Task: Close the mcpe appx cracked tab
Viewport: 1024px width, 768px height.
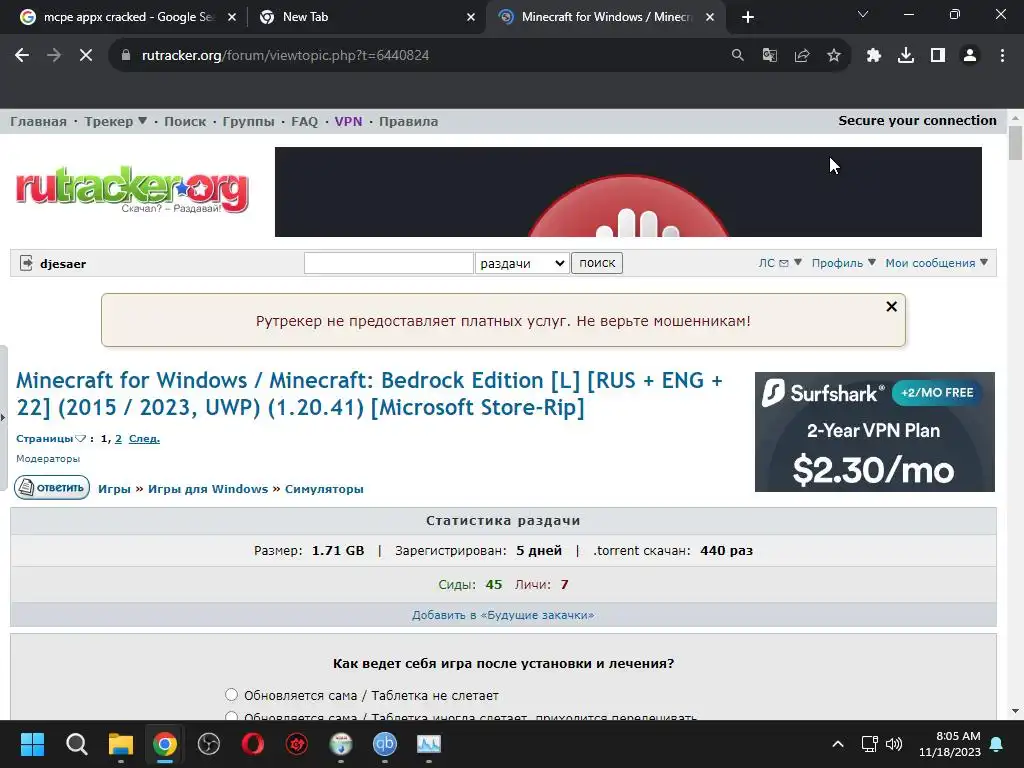Action: point(231,17)
